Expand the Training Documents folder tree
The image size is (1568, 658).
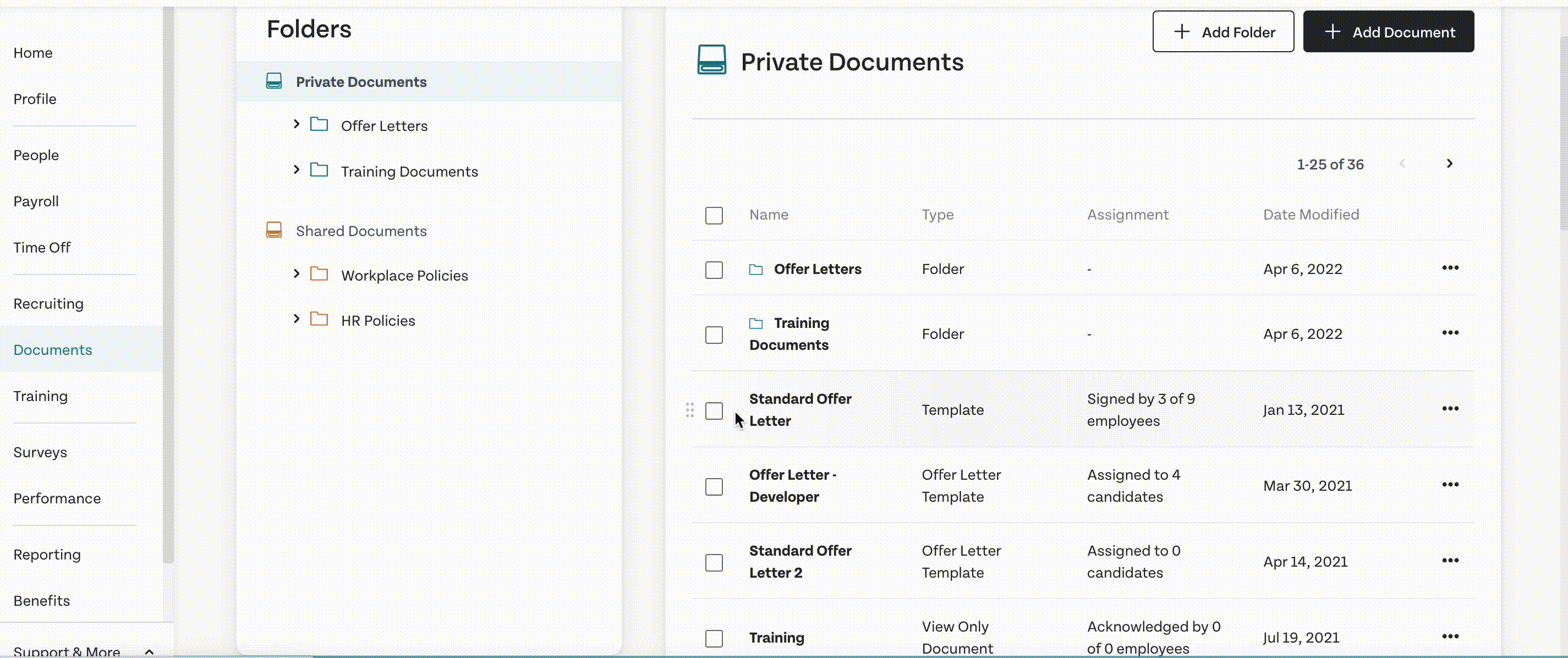[297, 170]
